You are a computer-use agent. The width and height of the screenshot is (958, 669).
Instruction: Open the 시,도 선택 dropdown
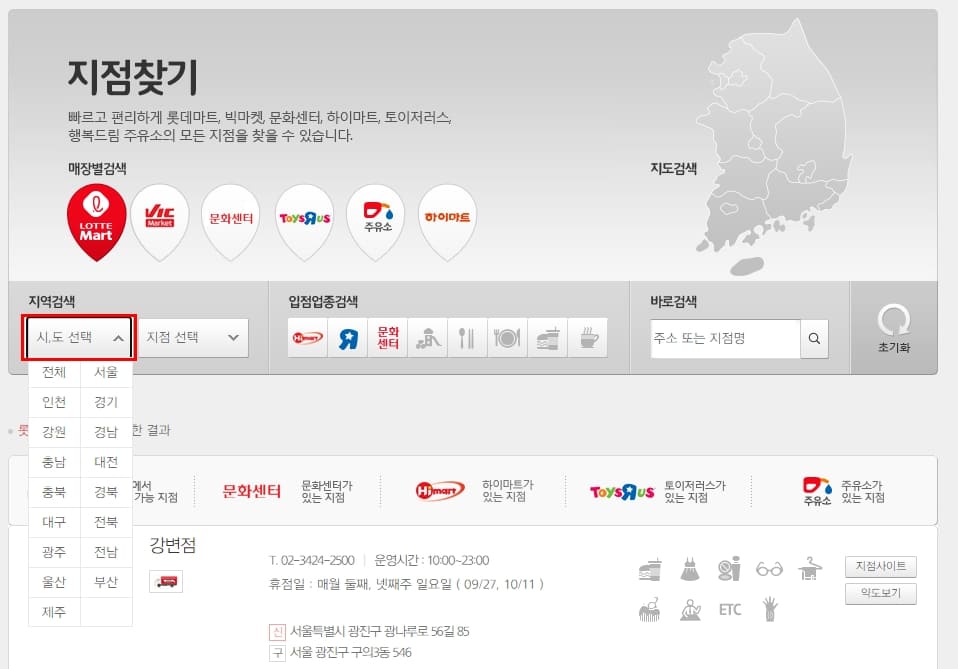pos(79,337)
